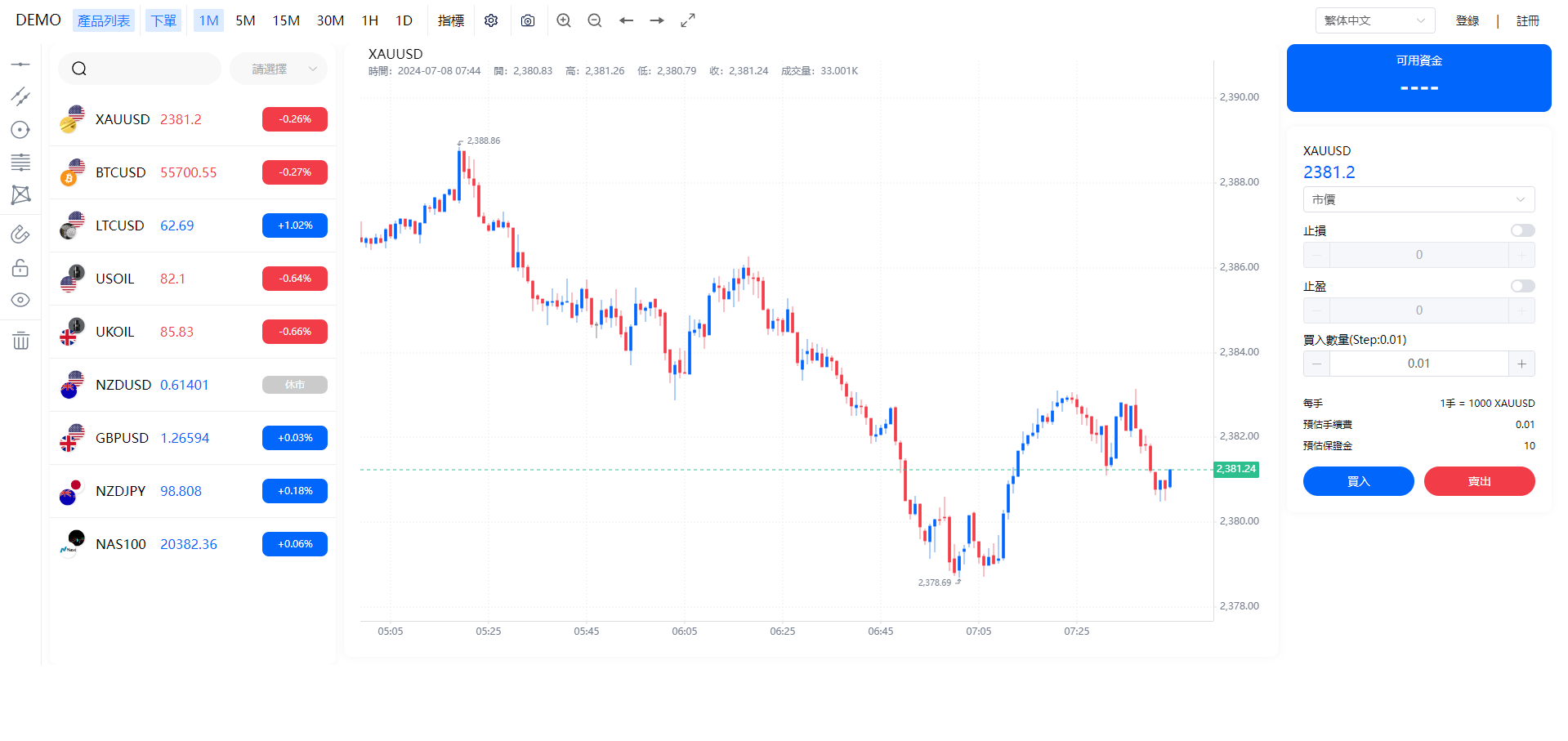
Task: Enable the 止損 stop loss switch
Action: tap(1522, 230)
